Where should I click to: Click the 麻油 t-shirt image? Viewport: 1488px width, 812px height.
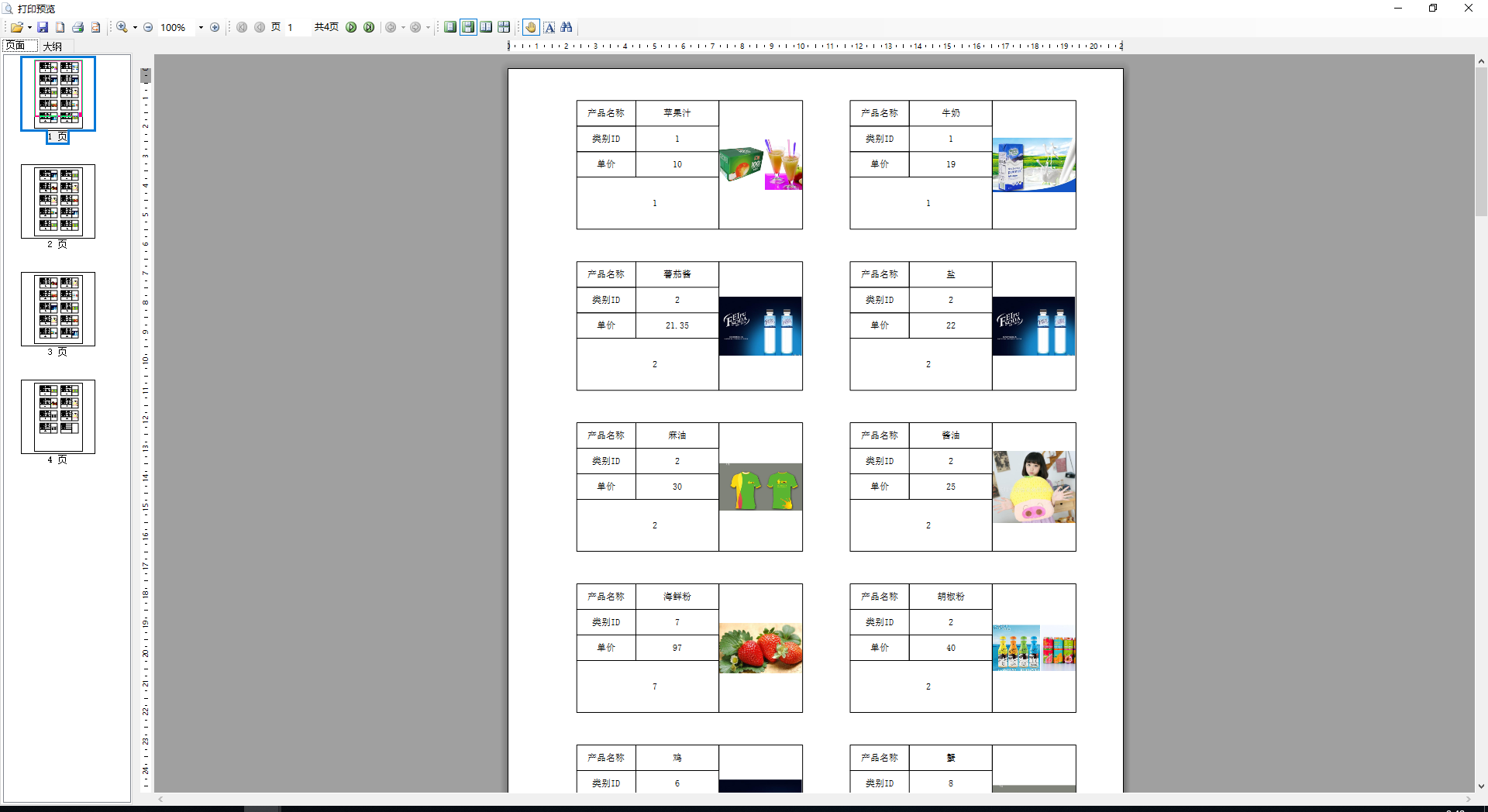(x=760, y=487)
